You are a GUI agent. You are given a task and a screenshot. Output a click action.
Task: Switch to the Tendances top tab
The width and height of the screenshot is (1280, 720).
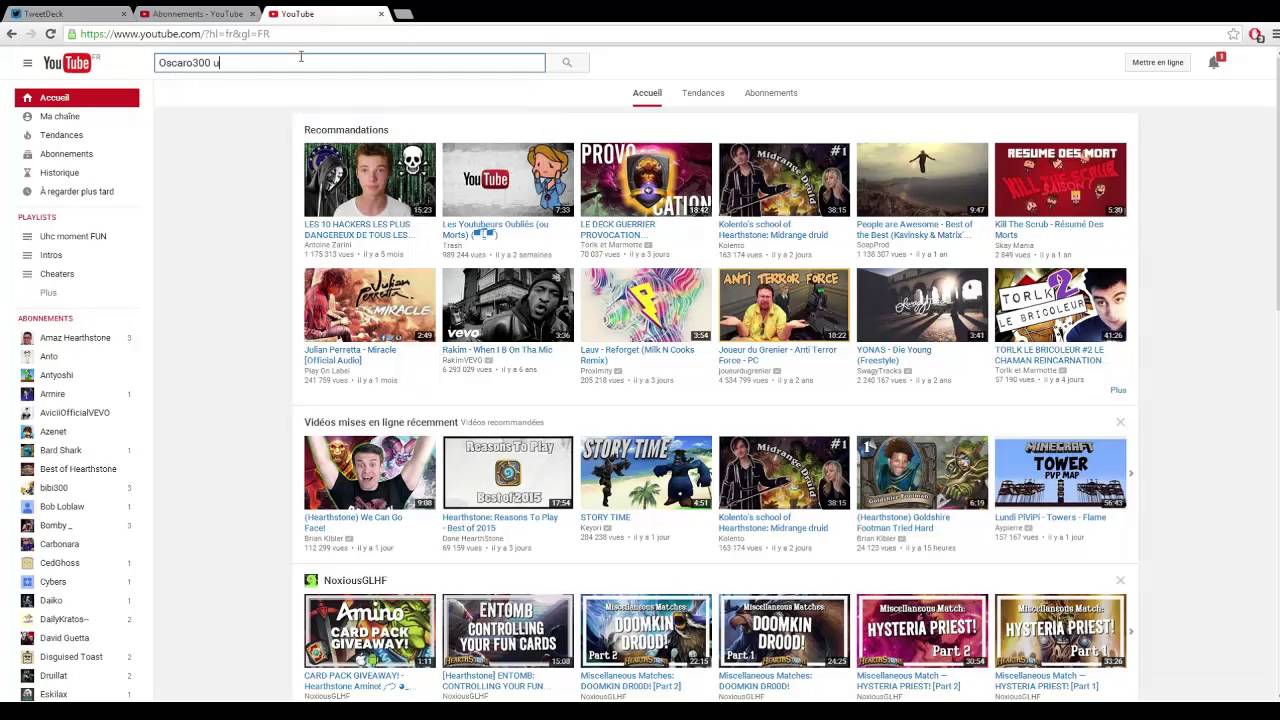click(703, 93)
